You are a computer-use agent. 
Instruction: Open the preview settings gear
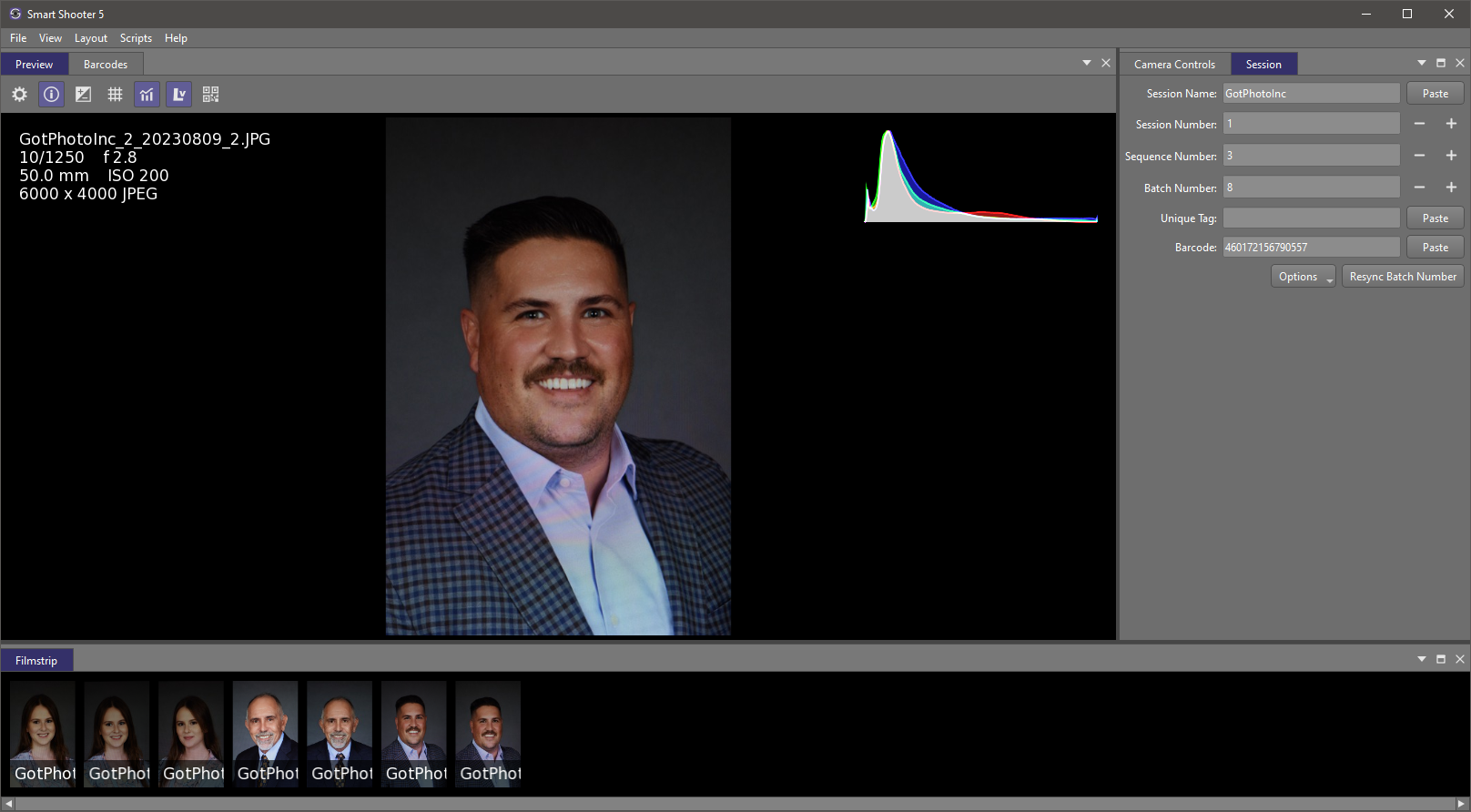click(x=19, y=94)
